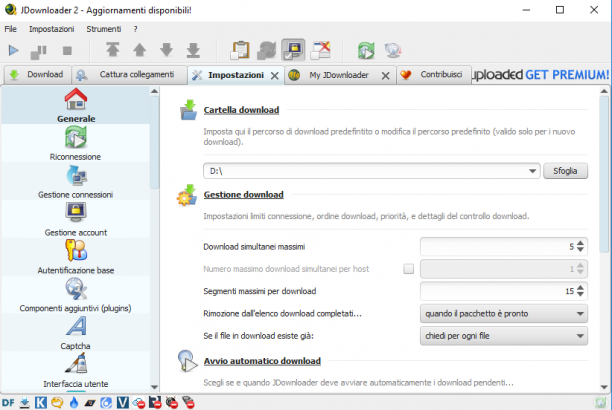Move selection down one position in the toolbar
The image size is (612, 410).
coord(167,50)
